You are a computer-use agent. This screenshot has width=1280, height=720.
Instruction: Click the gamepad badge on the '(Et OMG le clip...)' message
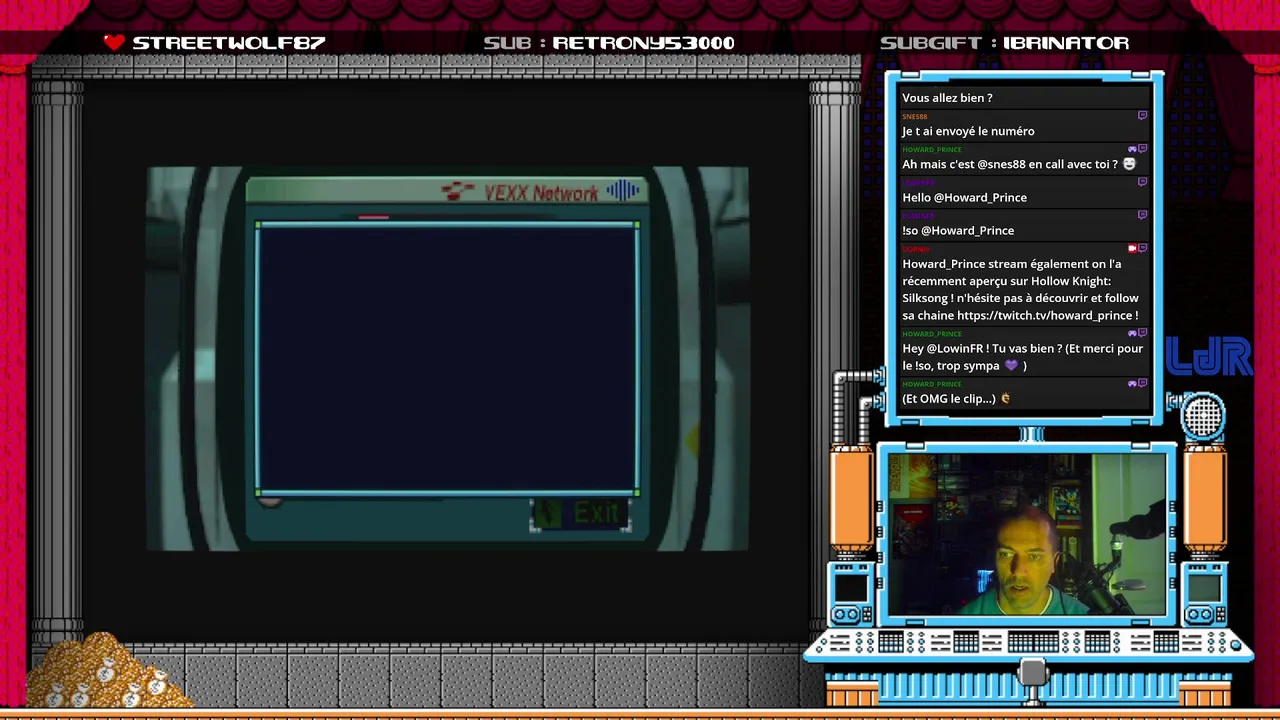tap(1132, 383)
